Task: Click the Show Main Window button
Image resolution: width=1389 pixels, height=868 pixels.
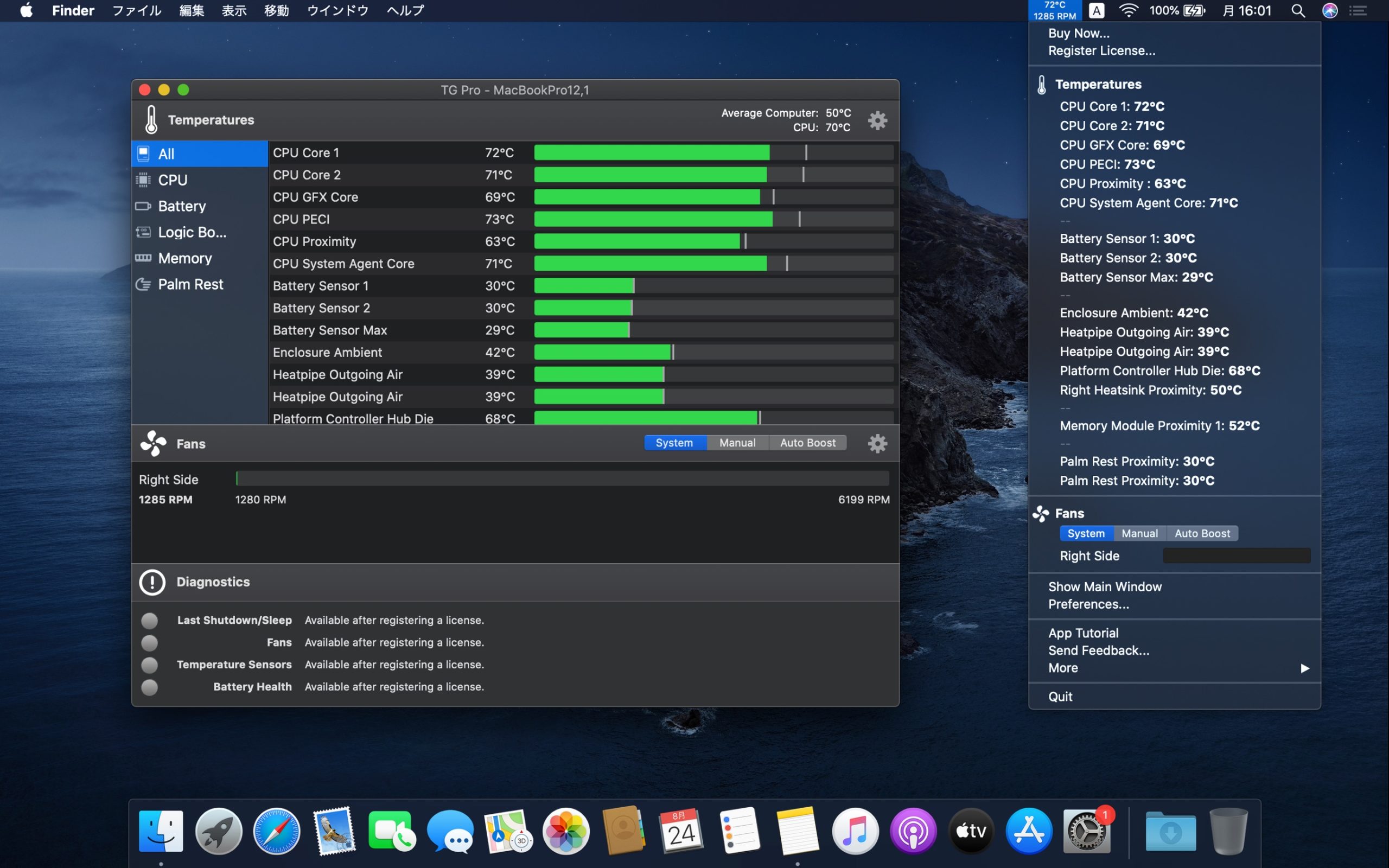Action: [x=1104, y=586]
